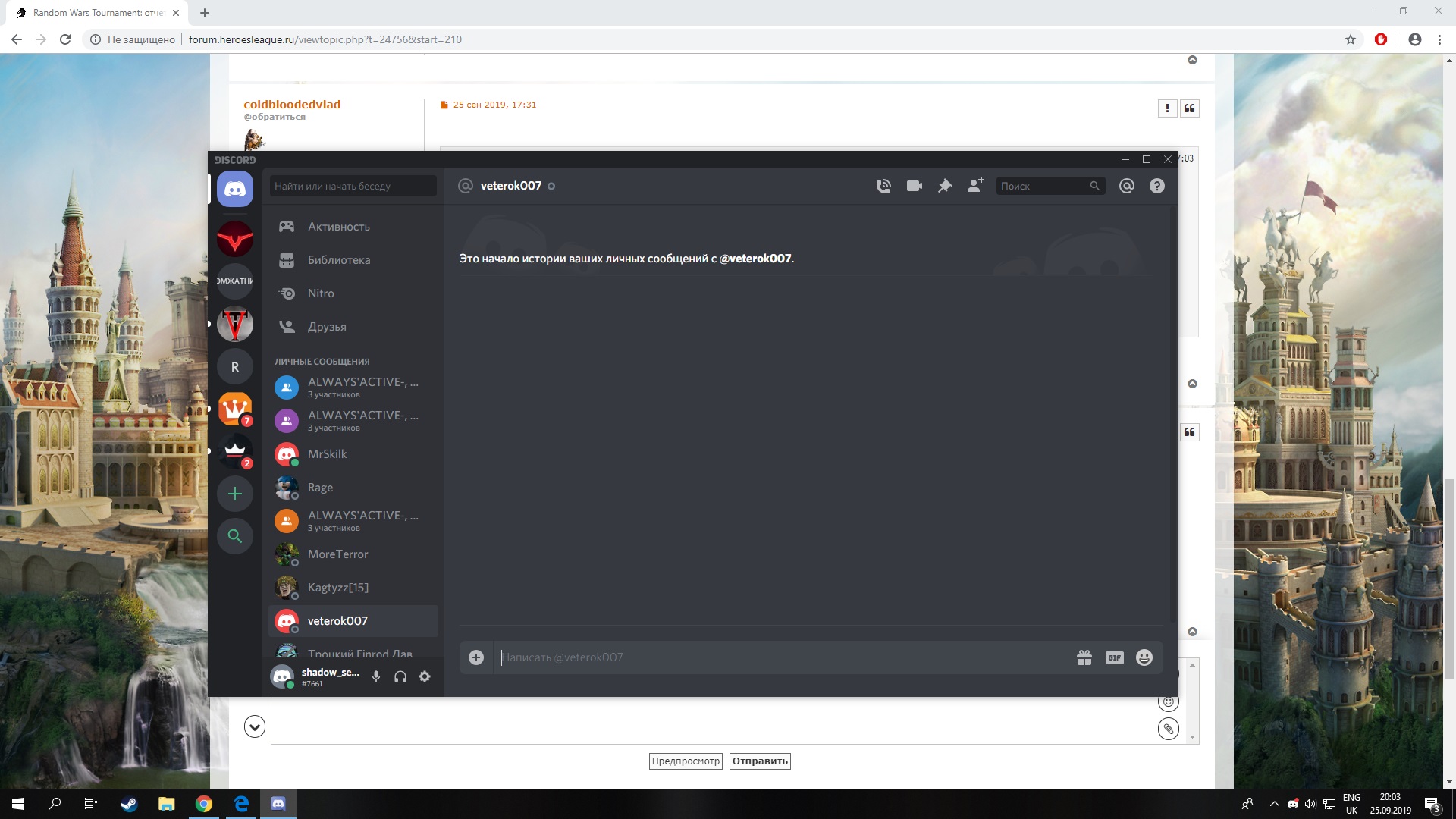Open a new browser tab

[205, 13]
